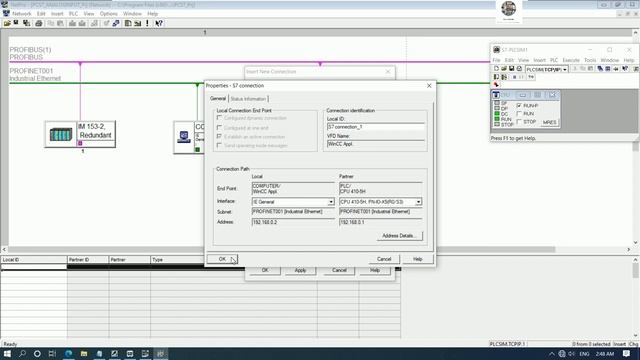Click the Local ID input field
Screen dimensions: 640x360
point(376,127)
